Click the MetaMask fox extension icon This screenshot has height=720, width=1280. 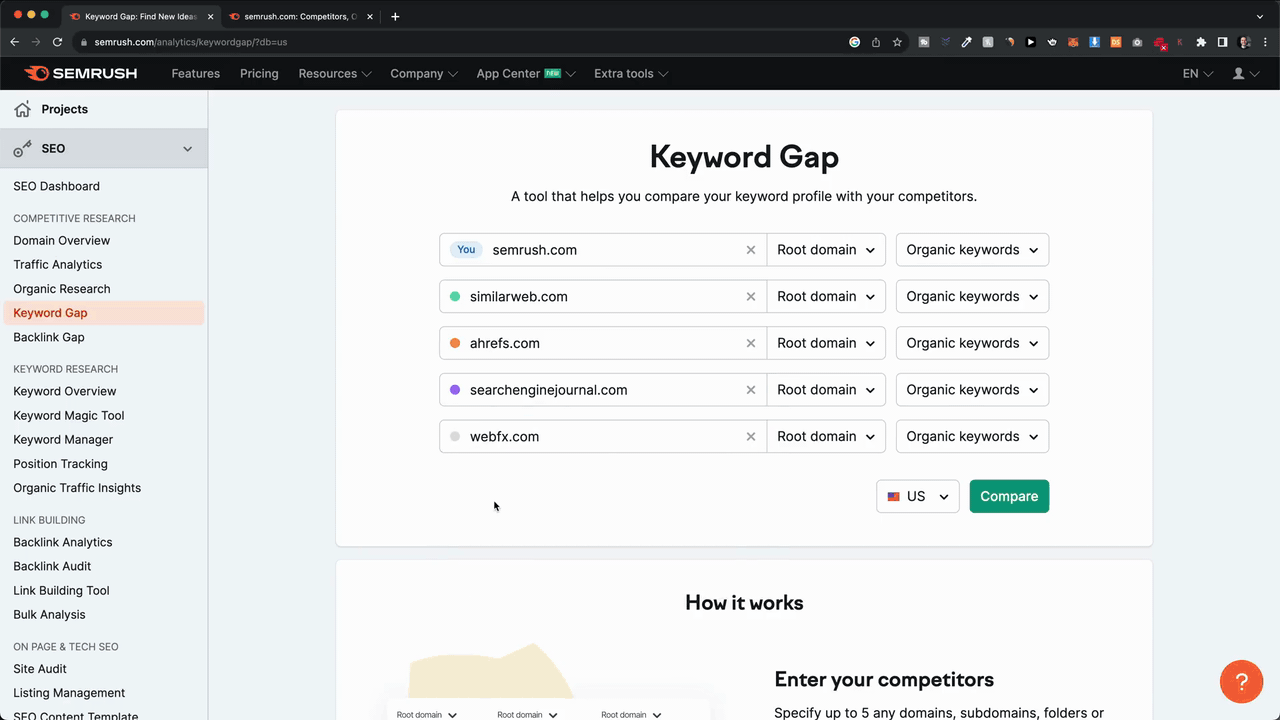pos(1073,42)
